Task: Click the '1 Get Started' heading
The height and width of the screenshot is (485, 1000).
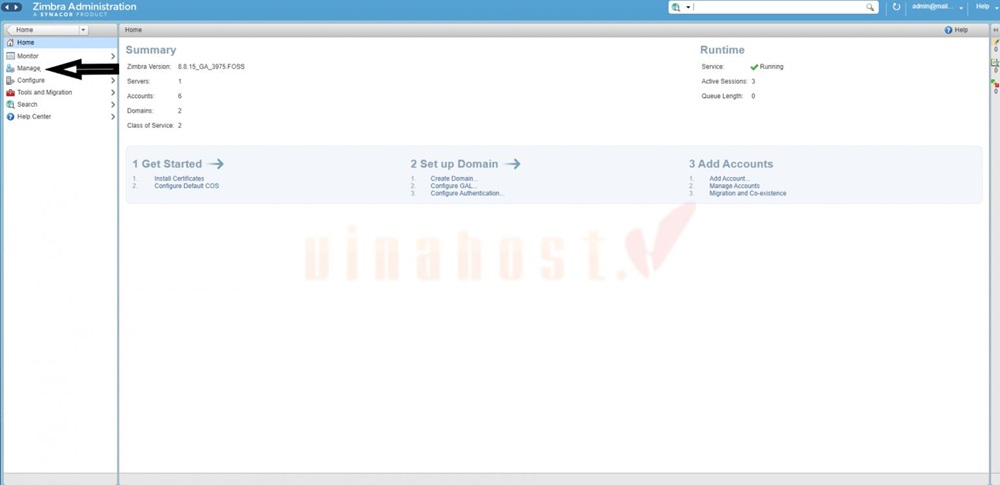Action: [167, 164]
